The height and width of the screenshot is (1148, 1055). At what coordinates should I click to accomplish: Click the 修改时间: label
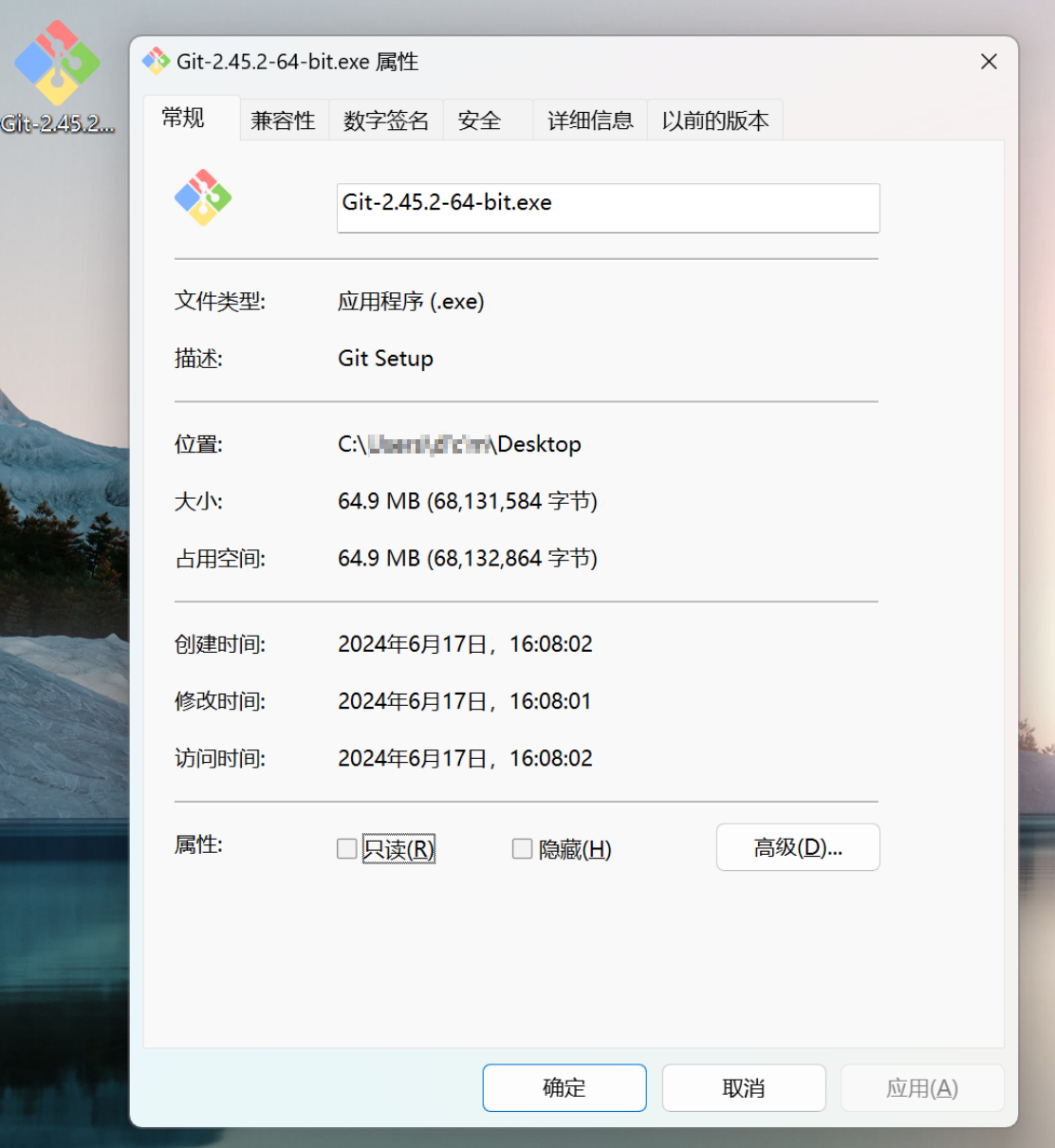220,701
